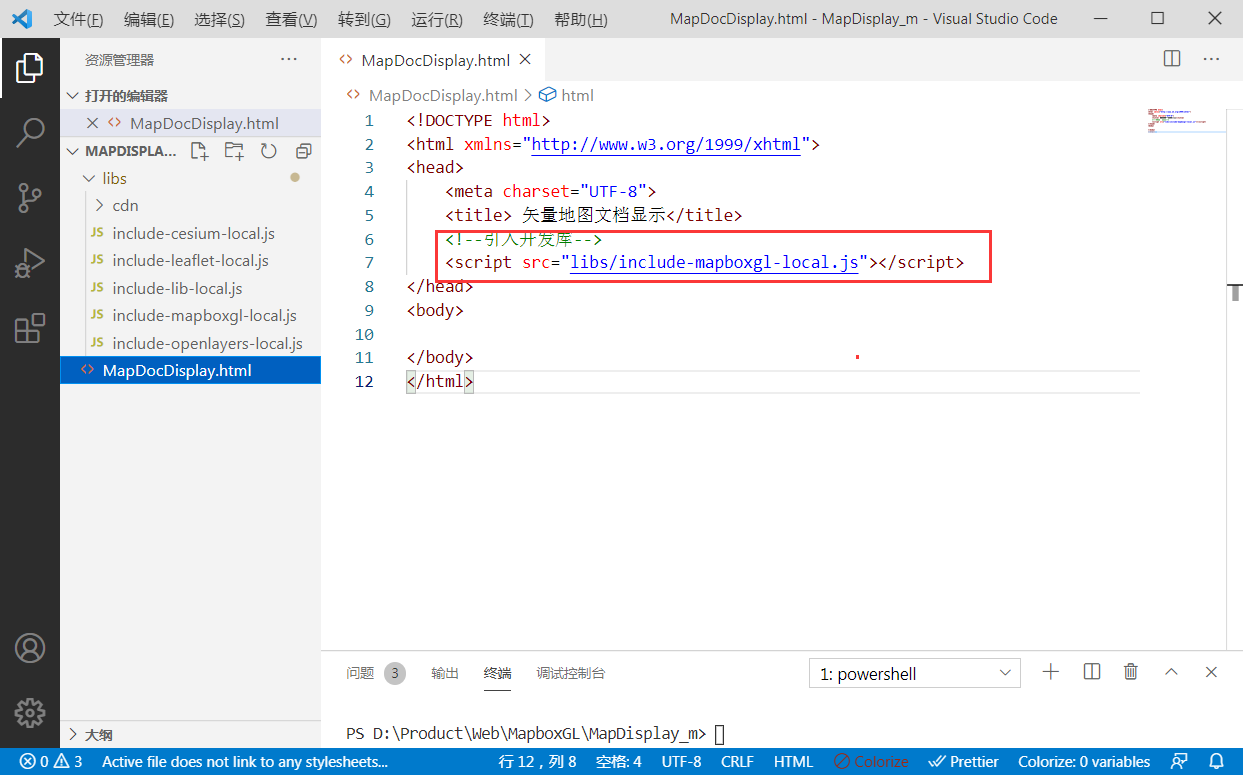Open include-mapboxgl-local.js file
Viewport: 1243px width, 775px height.
click(x=190, y=315)
